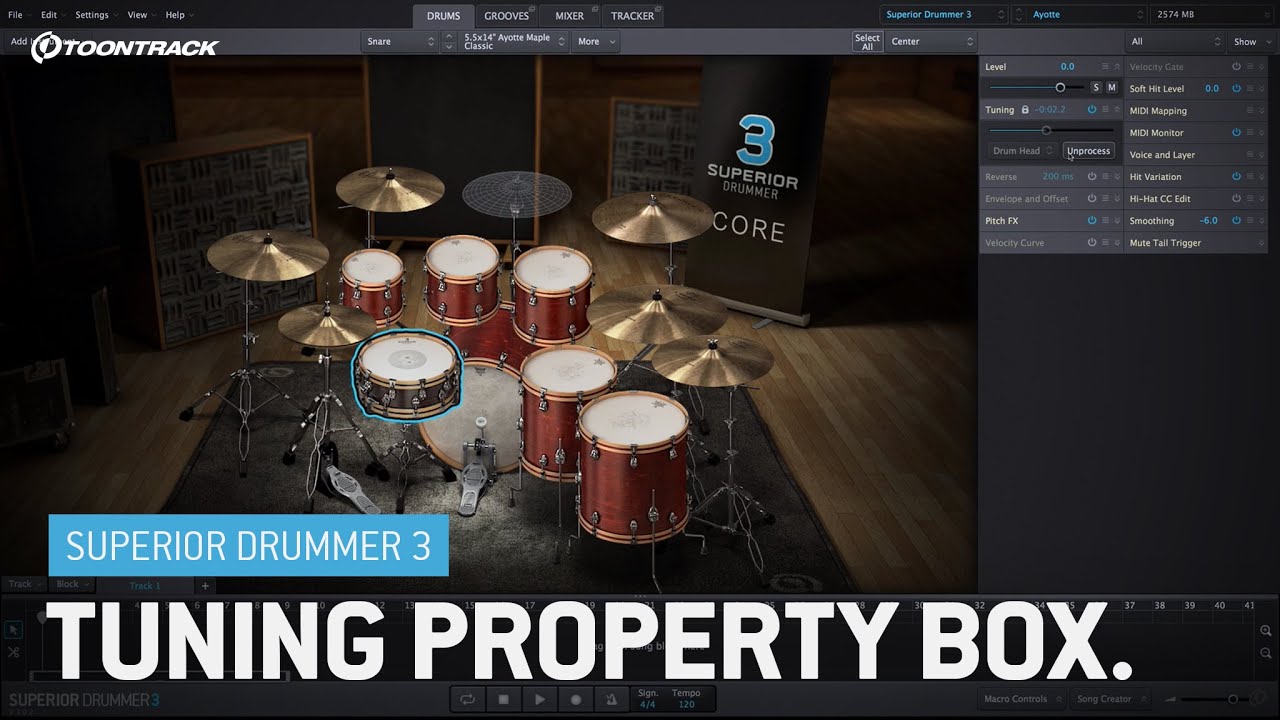Open the Drum Head dropdown

pos(1022,151)
